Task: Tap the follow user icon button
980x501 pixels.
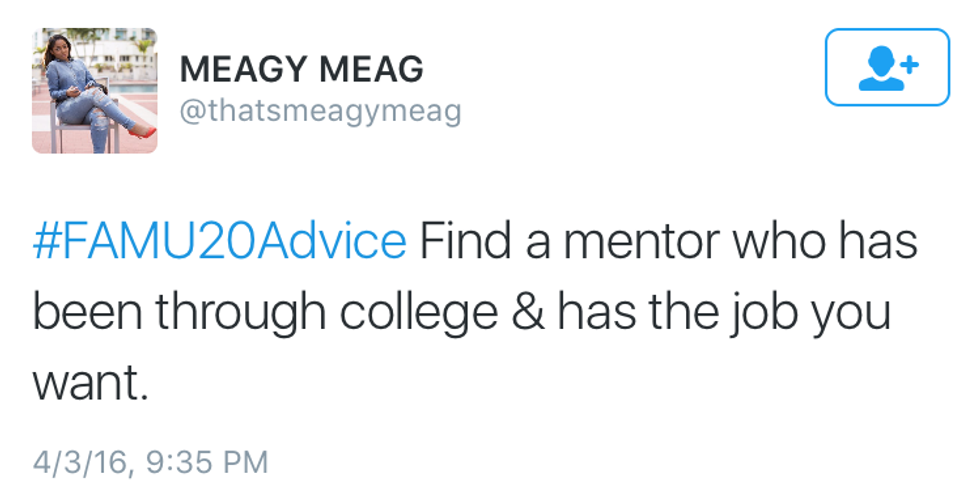Action: [887, 67]
